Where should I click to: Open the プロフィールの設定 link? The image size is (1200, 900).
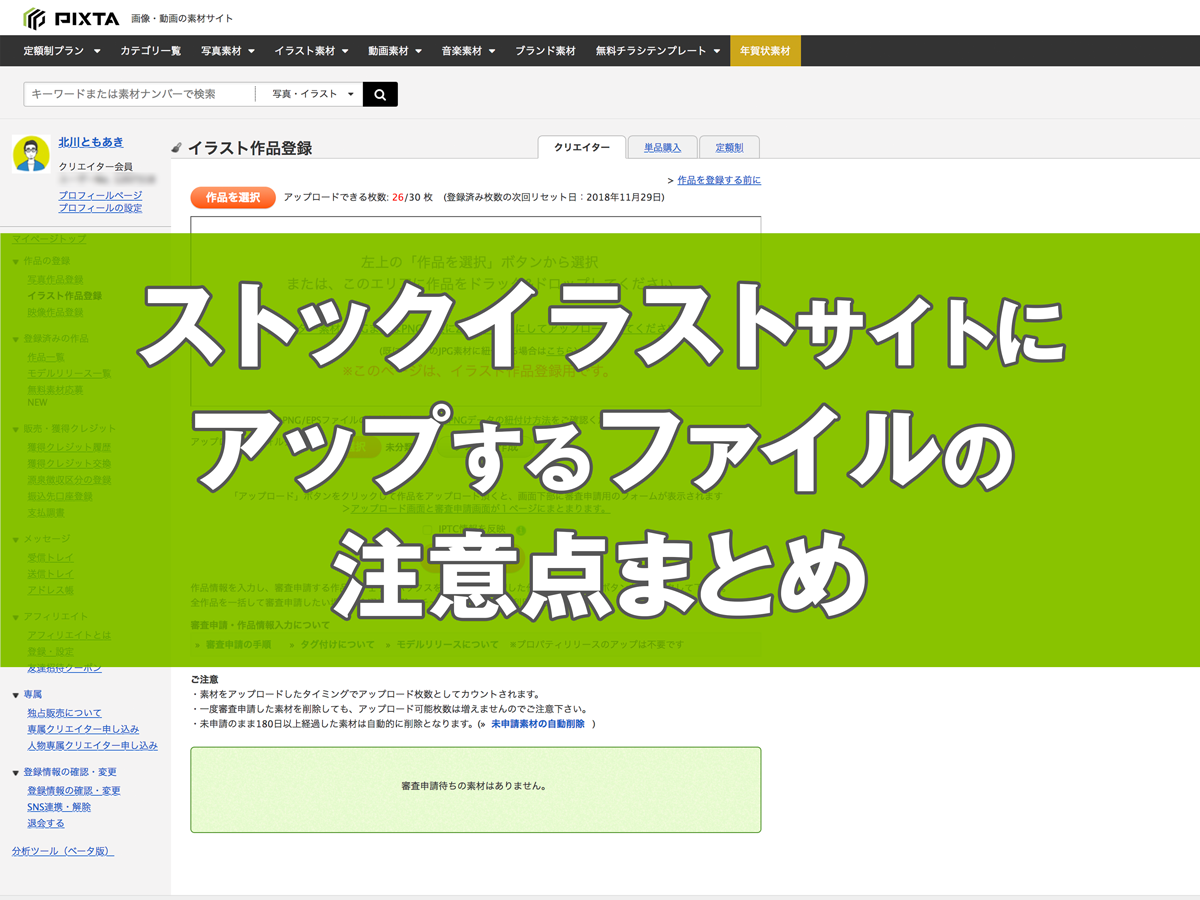coord(100,208)
